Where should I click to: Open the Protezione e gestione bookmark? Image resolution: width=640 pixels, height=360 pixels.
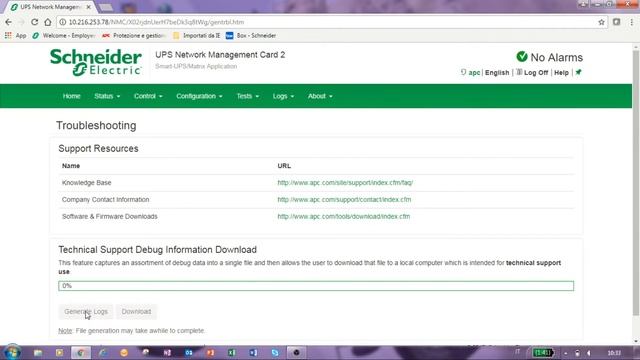(134, 36)
